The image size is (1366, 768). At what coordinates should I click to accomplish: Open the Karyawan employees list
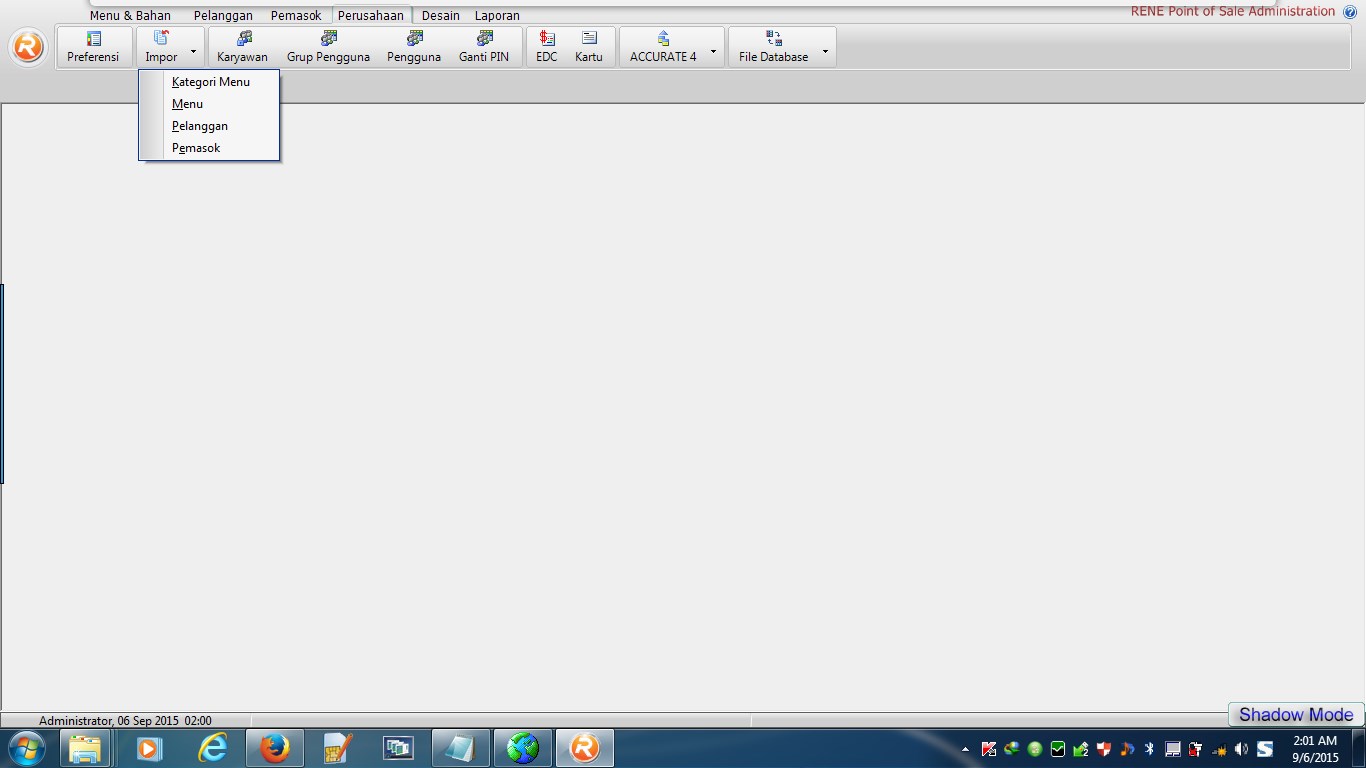243,47
